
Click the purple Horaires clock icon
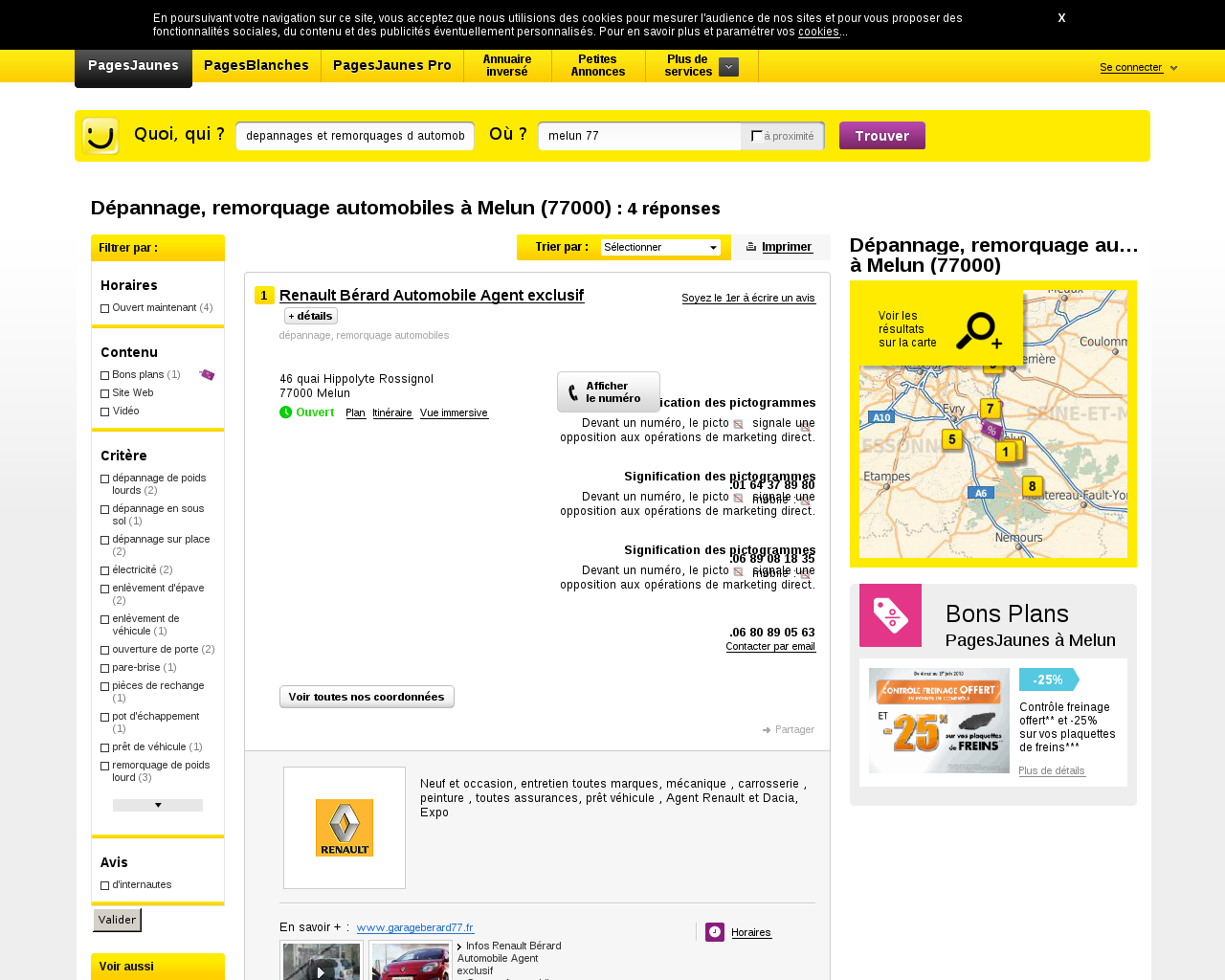715,932
